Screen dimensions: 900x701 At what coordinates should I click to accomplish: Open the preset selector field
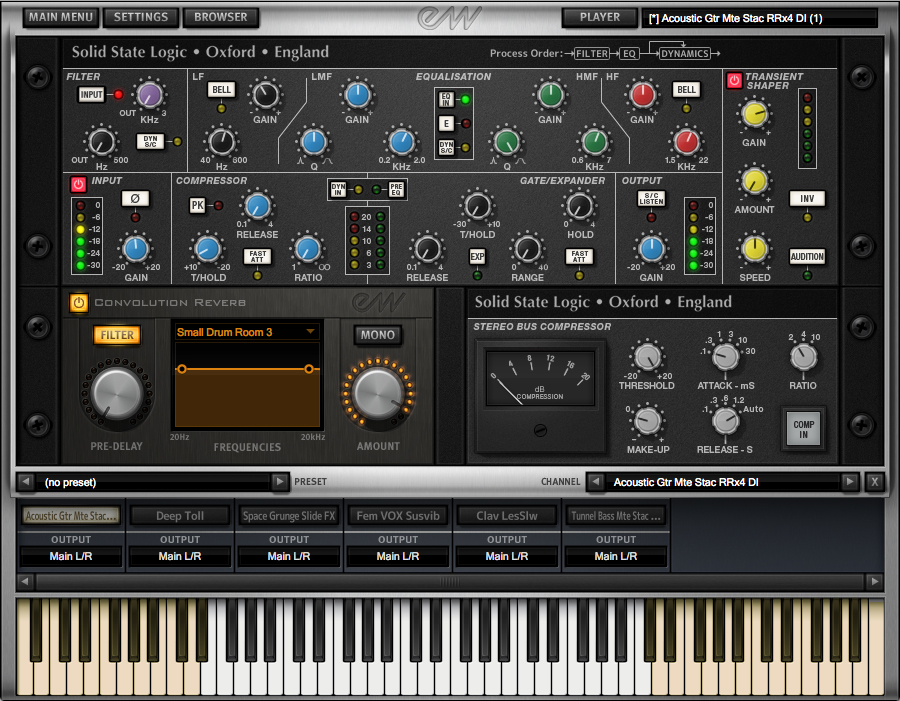(x=153, y=482)
